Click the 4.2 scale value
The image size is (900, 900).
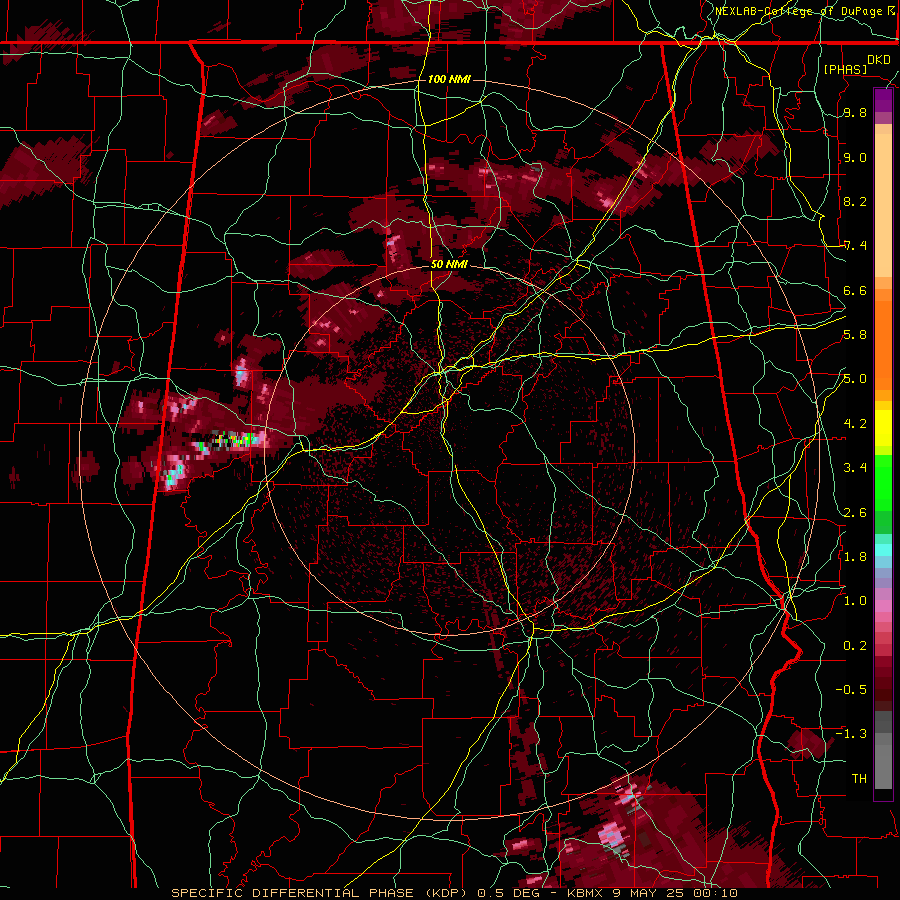(x=855, y=424)
